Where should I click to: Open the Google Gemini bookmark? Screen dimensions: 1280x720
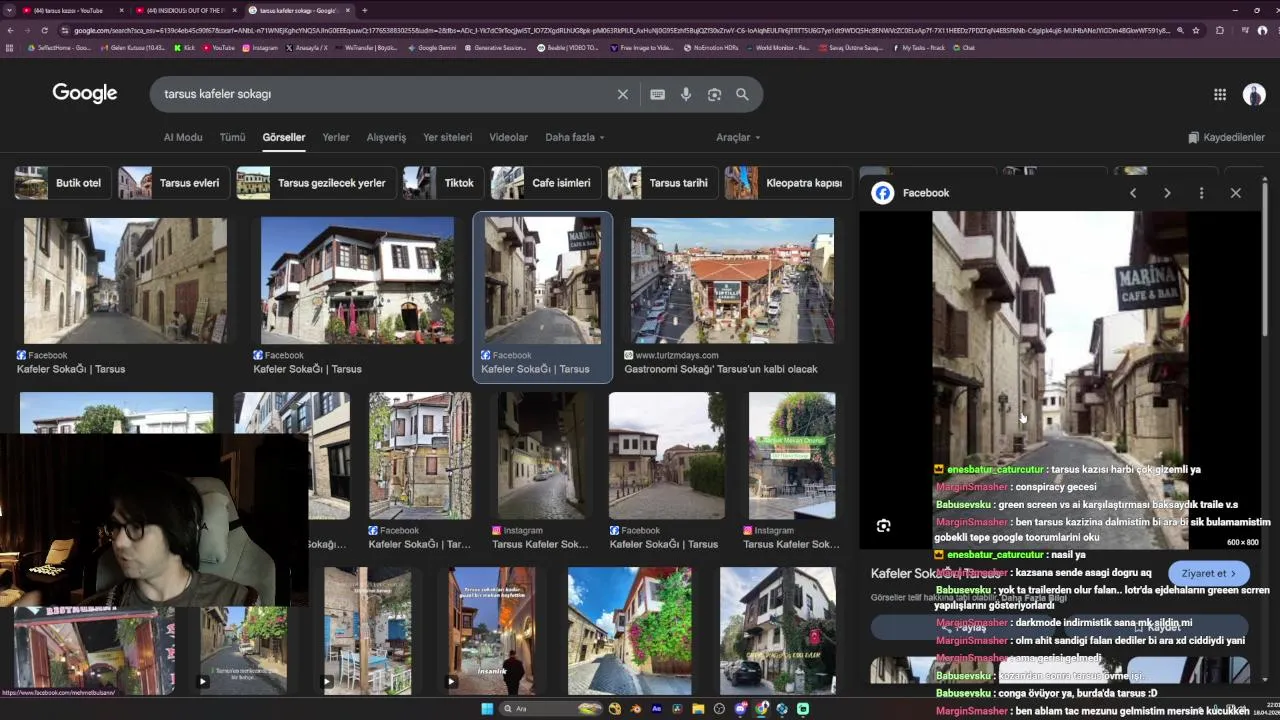[x=432, y=47]
